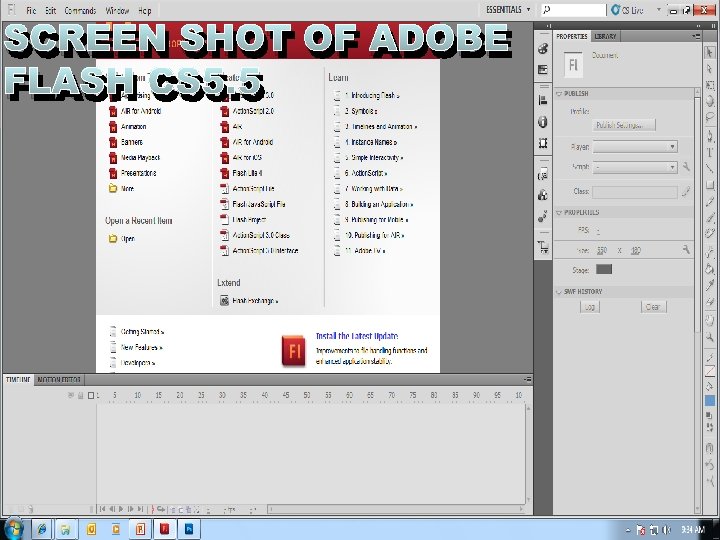Toggle lock all layers in timeline header

[80, 395]
